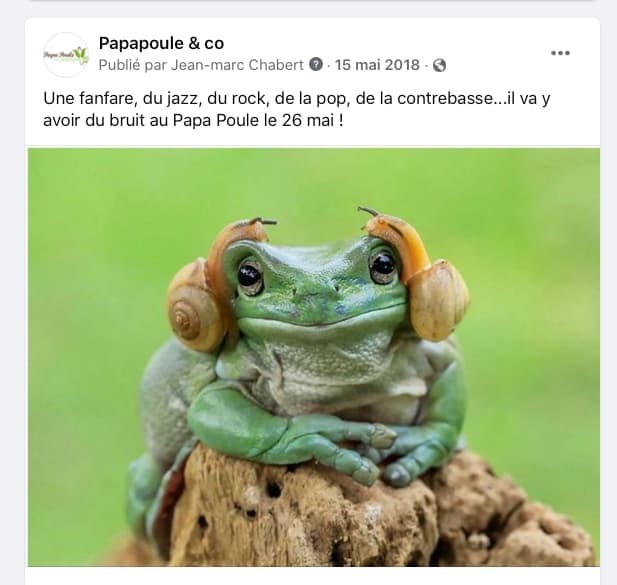This screenshot has height=585, width=617.
Task: Click the white card strip below the photo
Action: (x=312, y=576)
